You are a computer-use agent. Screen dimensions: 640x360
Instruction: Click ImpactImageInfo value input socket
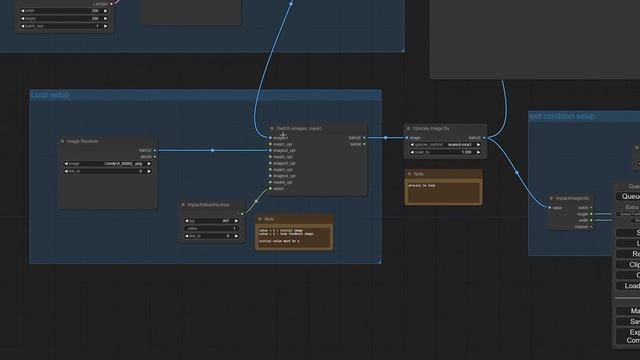[x=549, y=208]
